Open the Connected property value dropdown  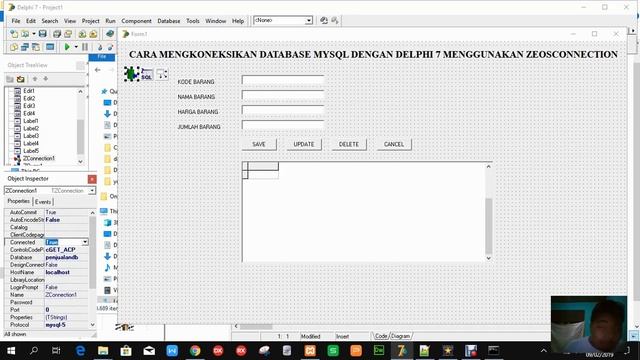(84, 242)
